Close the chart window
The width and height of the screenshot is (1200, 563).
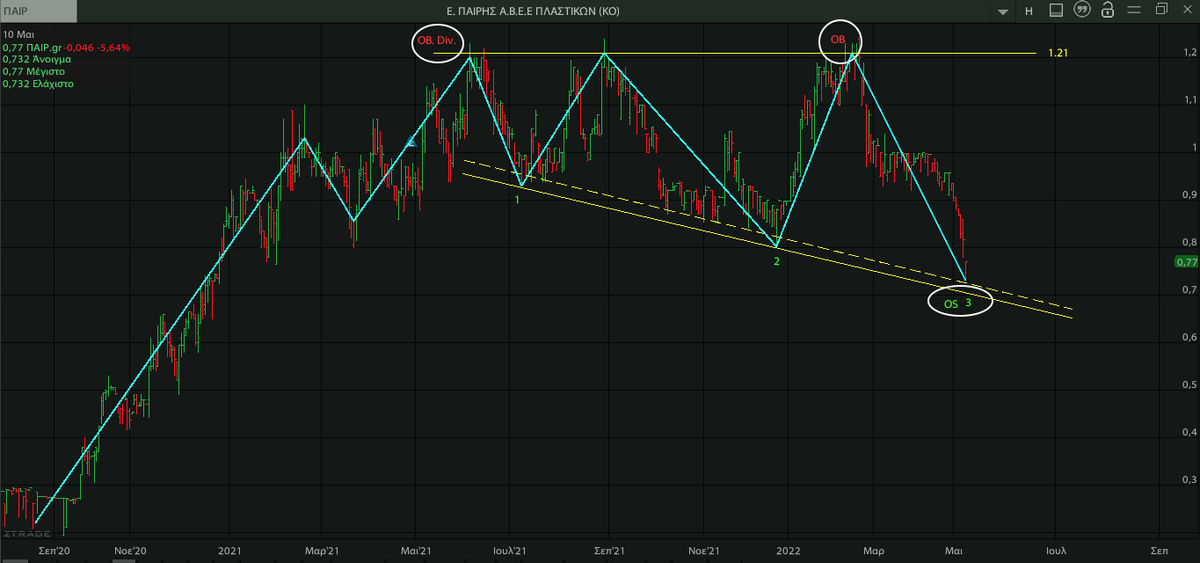point(1186,10)
